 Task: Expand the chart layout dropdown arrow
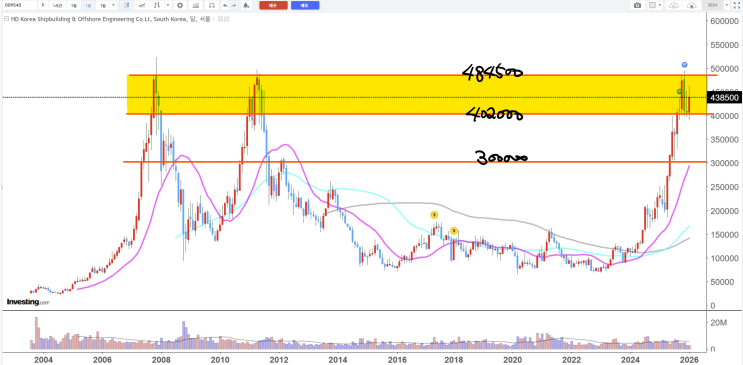(660, 5)
